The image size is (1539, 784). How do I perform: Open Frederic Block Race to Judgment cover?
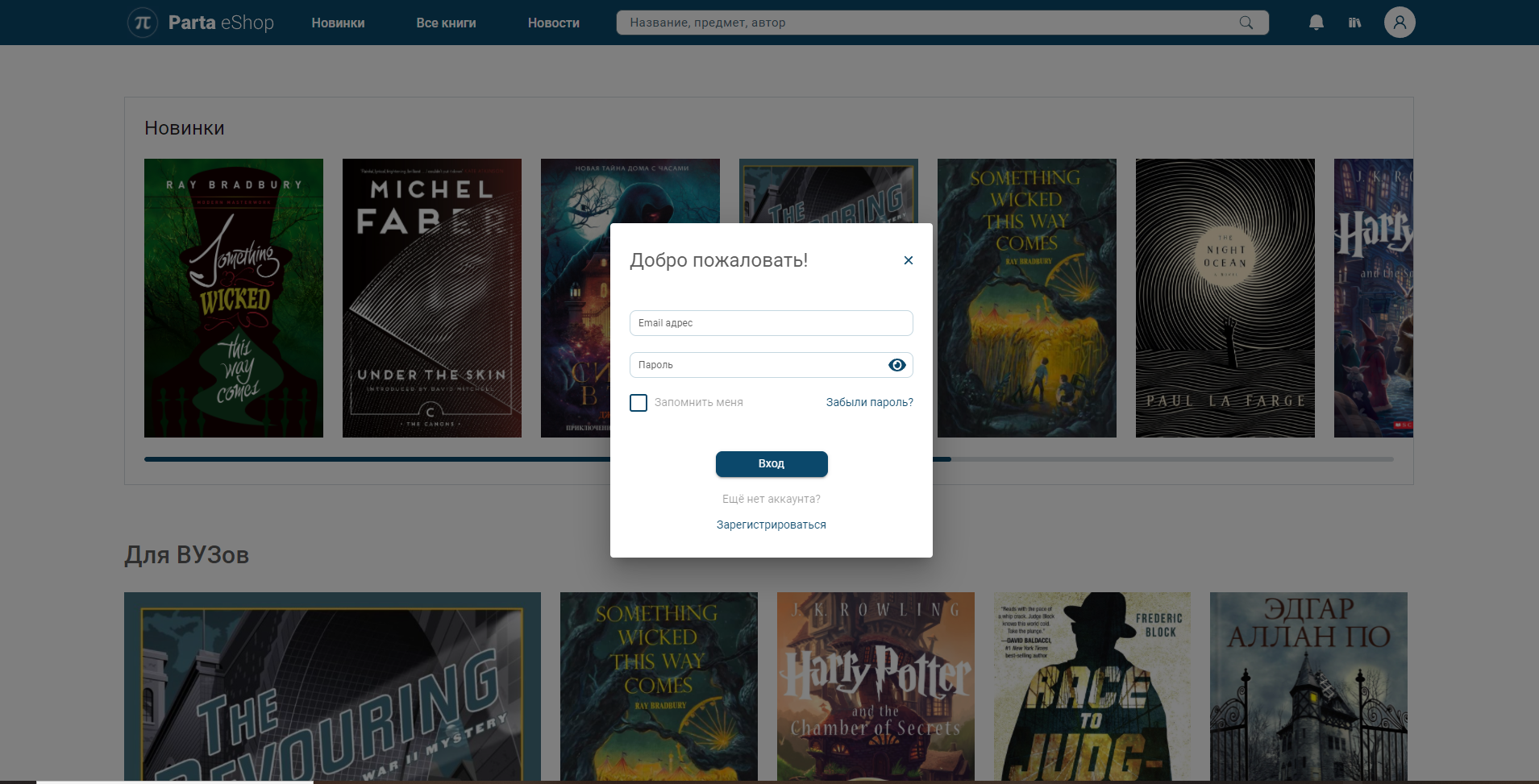[1092, 687]
